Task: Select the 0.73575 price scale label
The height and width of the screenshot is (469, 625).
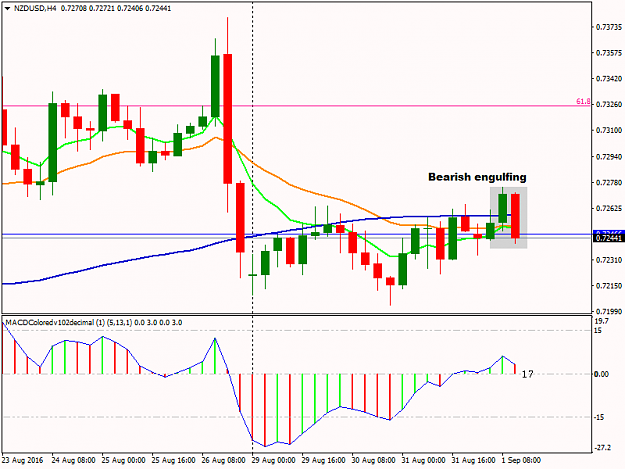Action: click(609, 53)
